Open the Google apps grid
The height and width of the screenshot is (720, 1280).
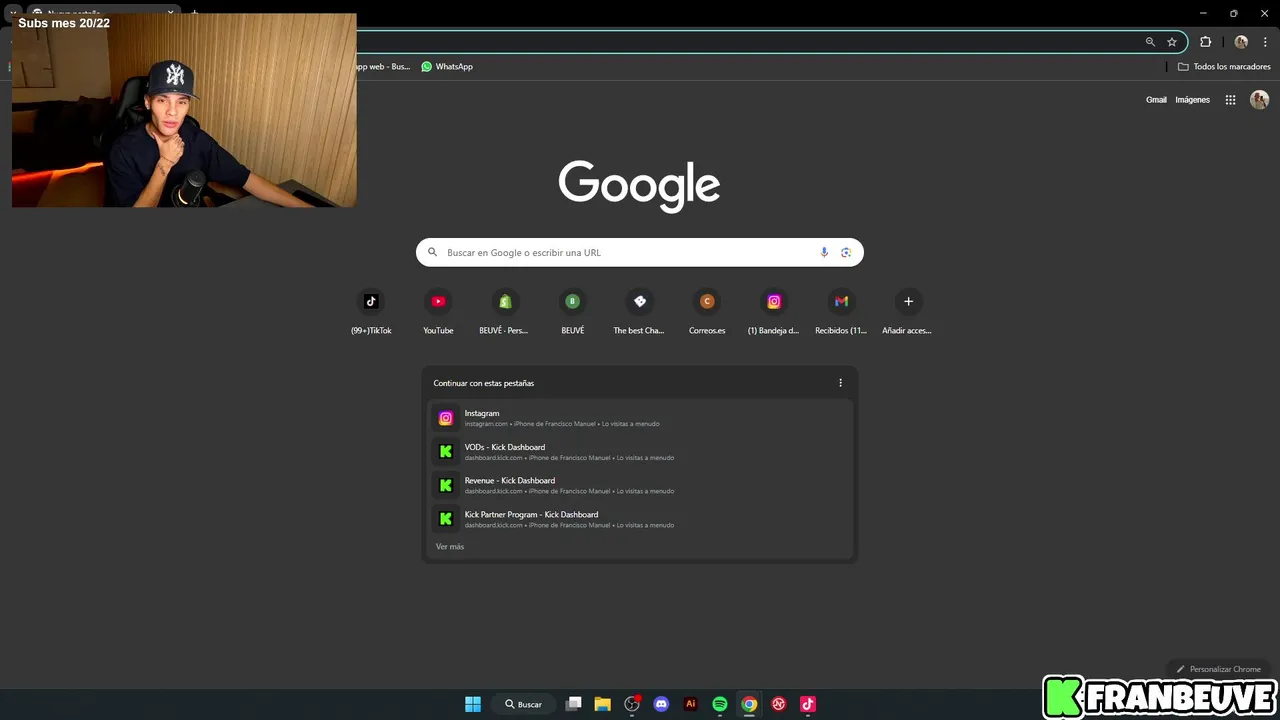point(1231,100)
